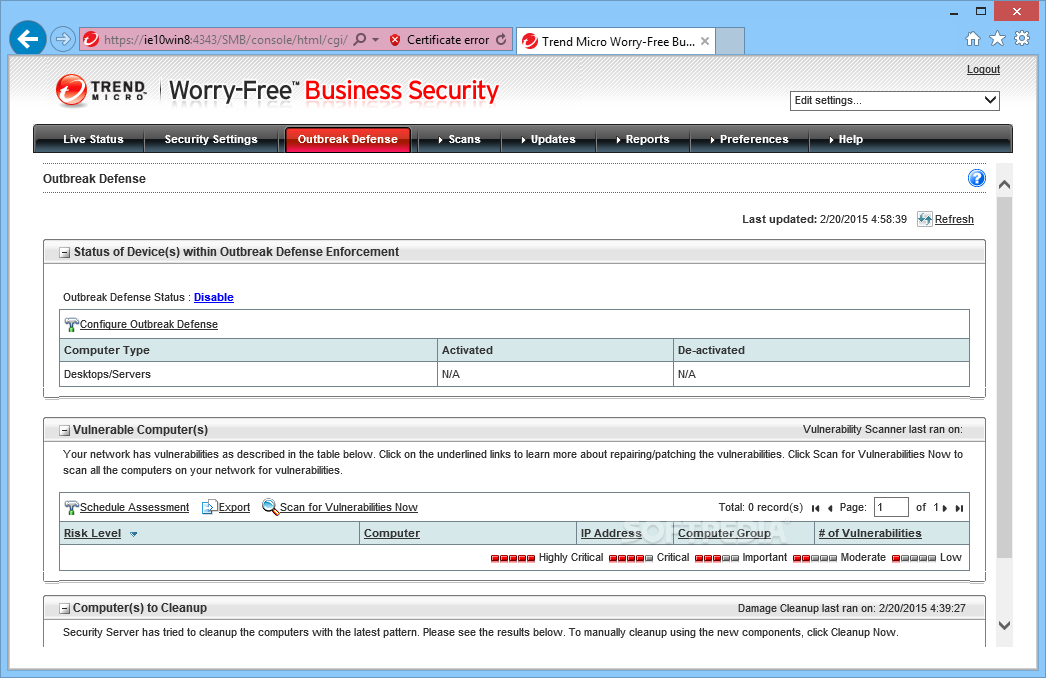
Task: Click the Refresh link
Action: [954, 220]
